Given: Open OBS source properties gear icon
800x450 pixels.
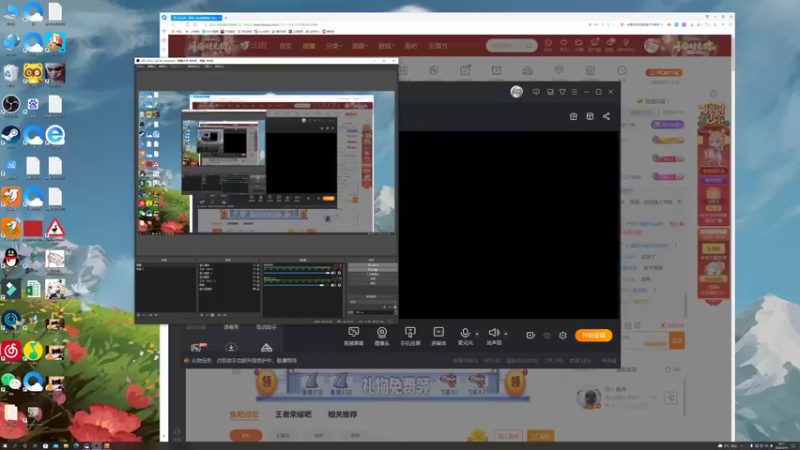Looking at the screenshot, I should (213, 315).
